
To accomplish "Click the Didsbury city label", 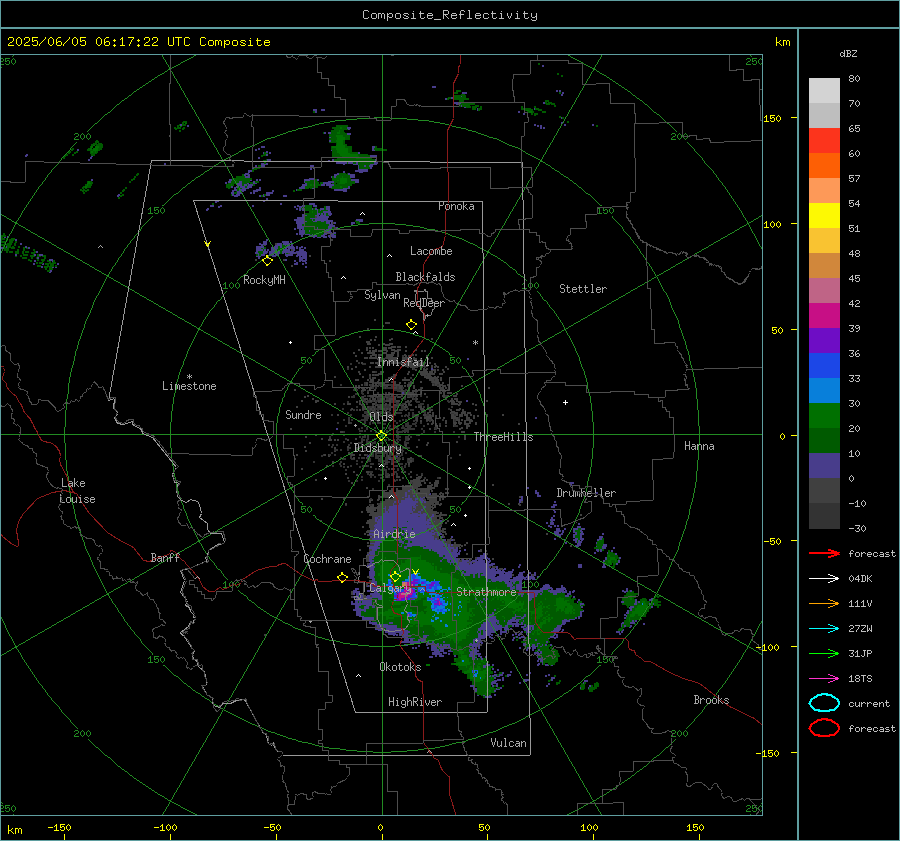I will pos(378,448).
